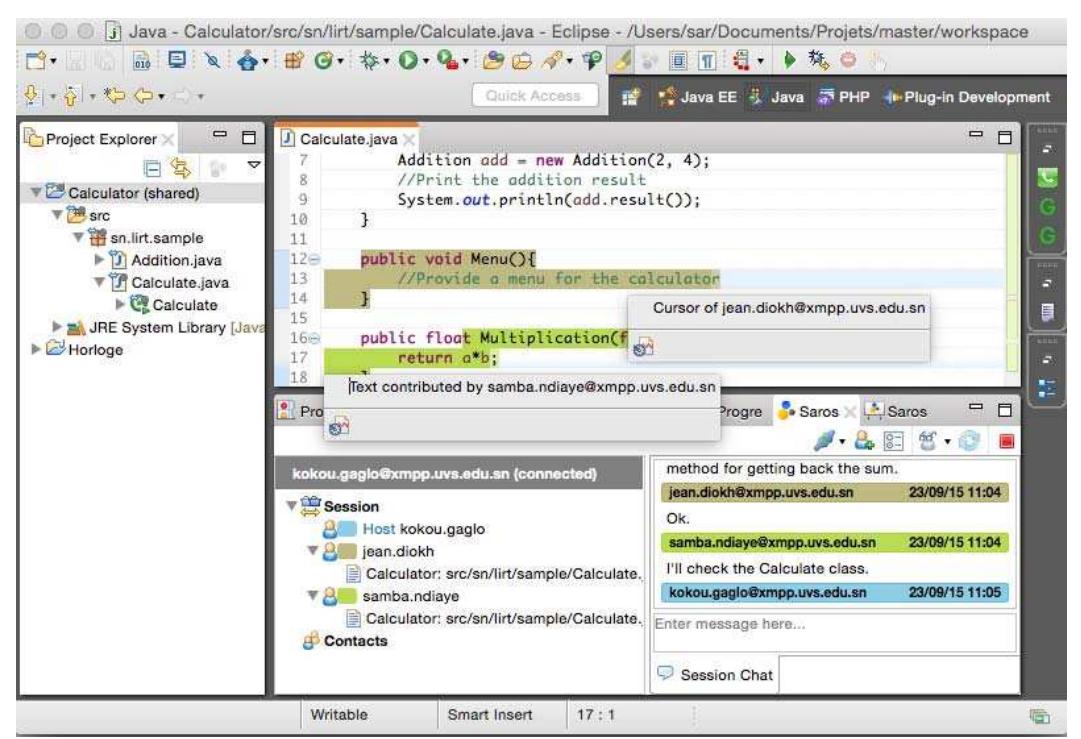Toggle Saros Follow Mode icon
The width and height of the screenshot is (1081, 739).
[x=928, y=440]
